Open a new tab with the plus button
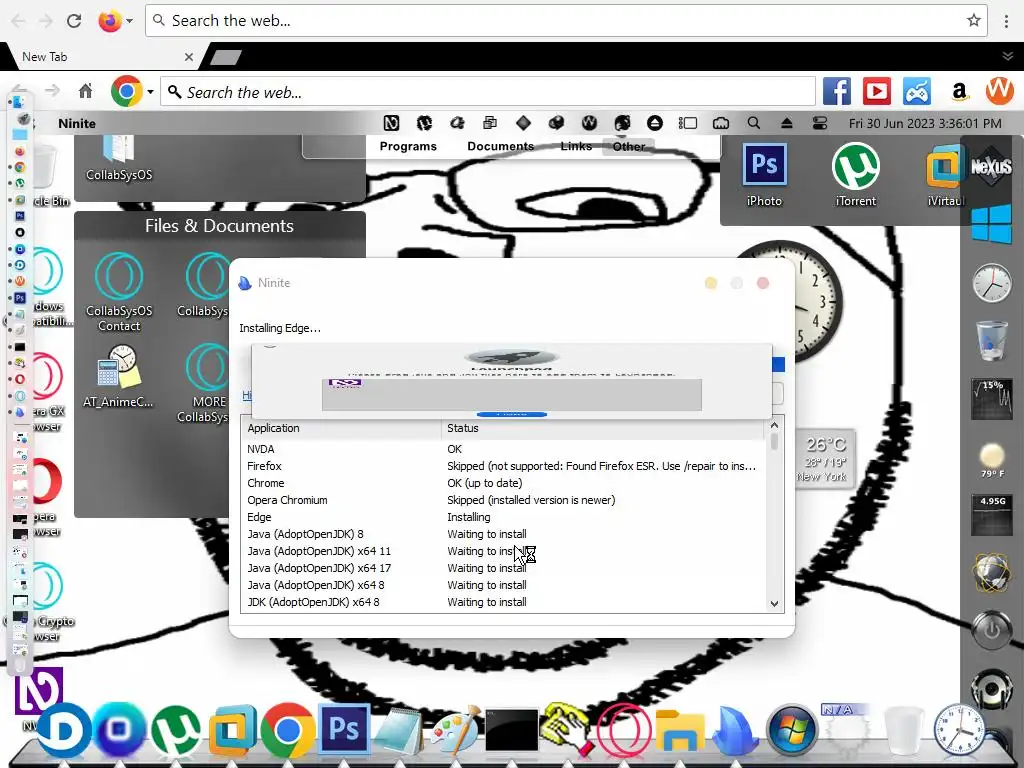 [226, 57]
